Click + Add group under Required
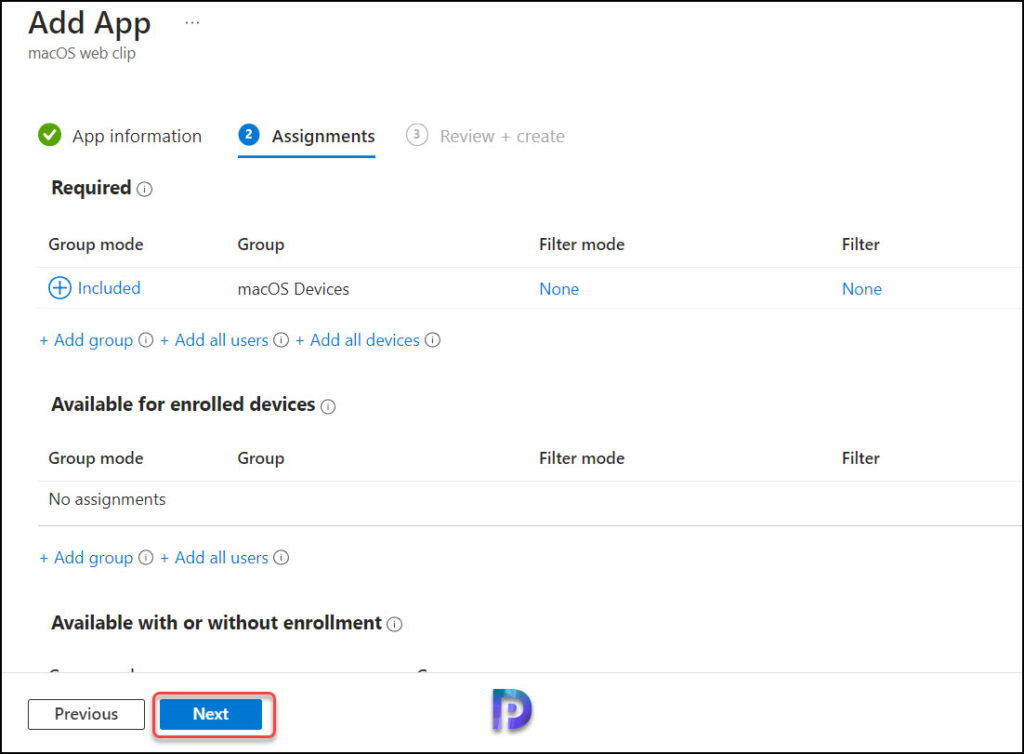 click(x=86, y=340)
